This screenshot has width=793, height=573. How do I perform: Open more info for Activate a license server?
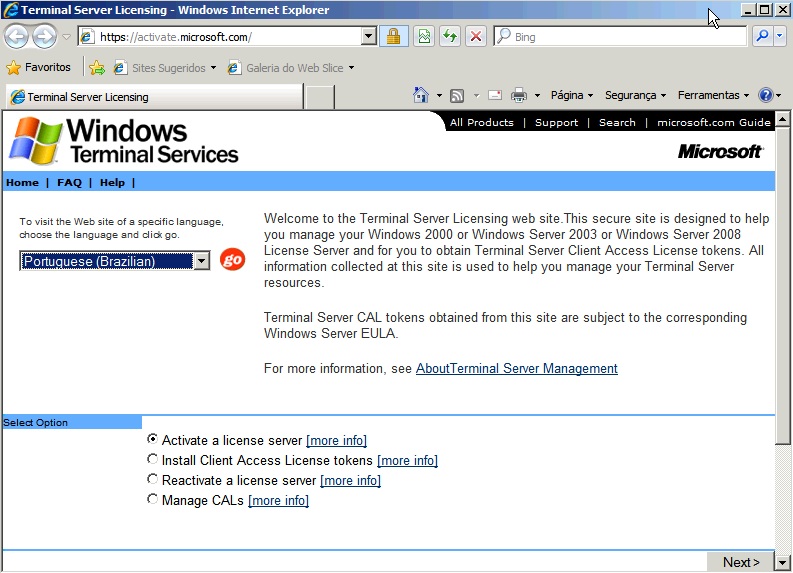click(336, 440)
